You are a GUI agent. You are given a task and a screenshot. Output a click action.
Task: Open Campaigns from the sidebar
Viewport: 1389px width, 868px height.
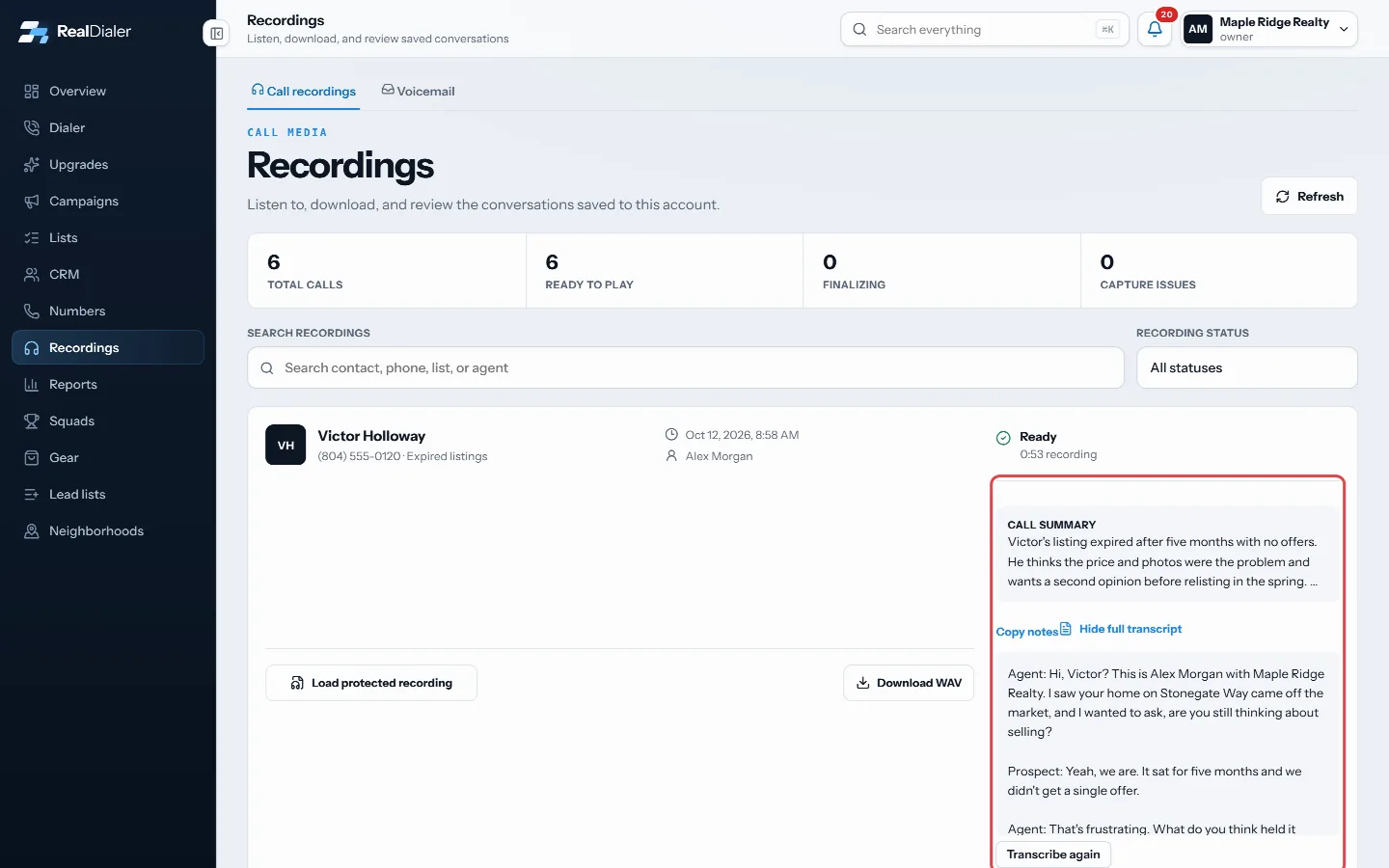[108, 202]
